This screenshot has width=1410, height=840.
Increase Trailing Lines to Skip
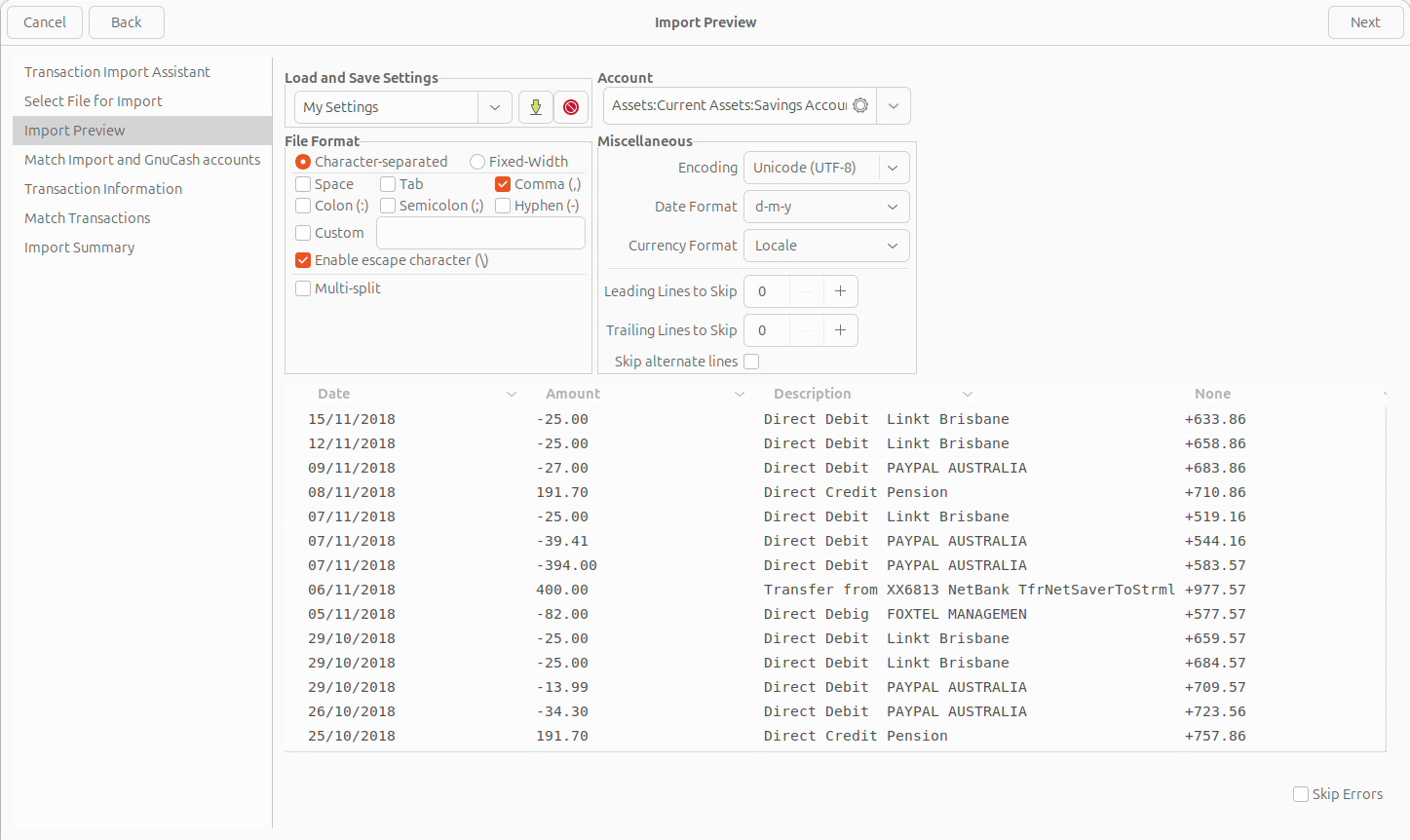(840, 330)
